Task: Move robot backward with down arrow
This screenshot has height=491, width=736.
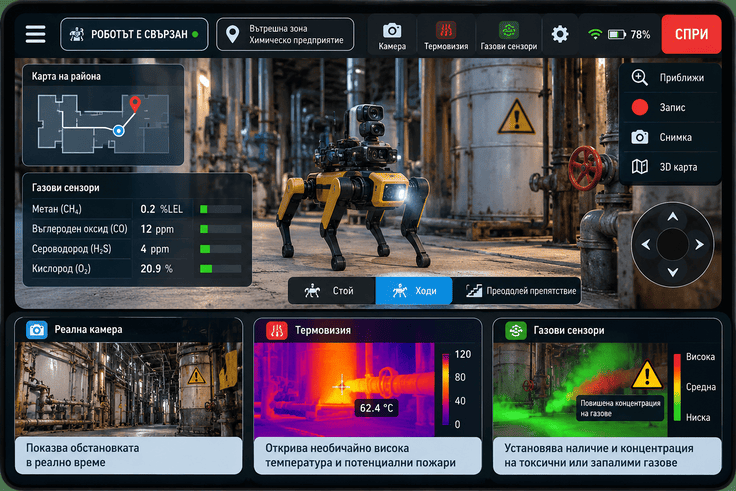Action: [x=673, y=272]
